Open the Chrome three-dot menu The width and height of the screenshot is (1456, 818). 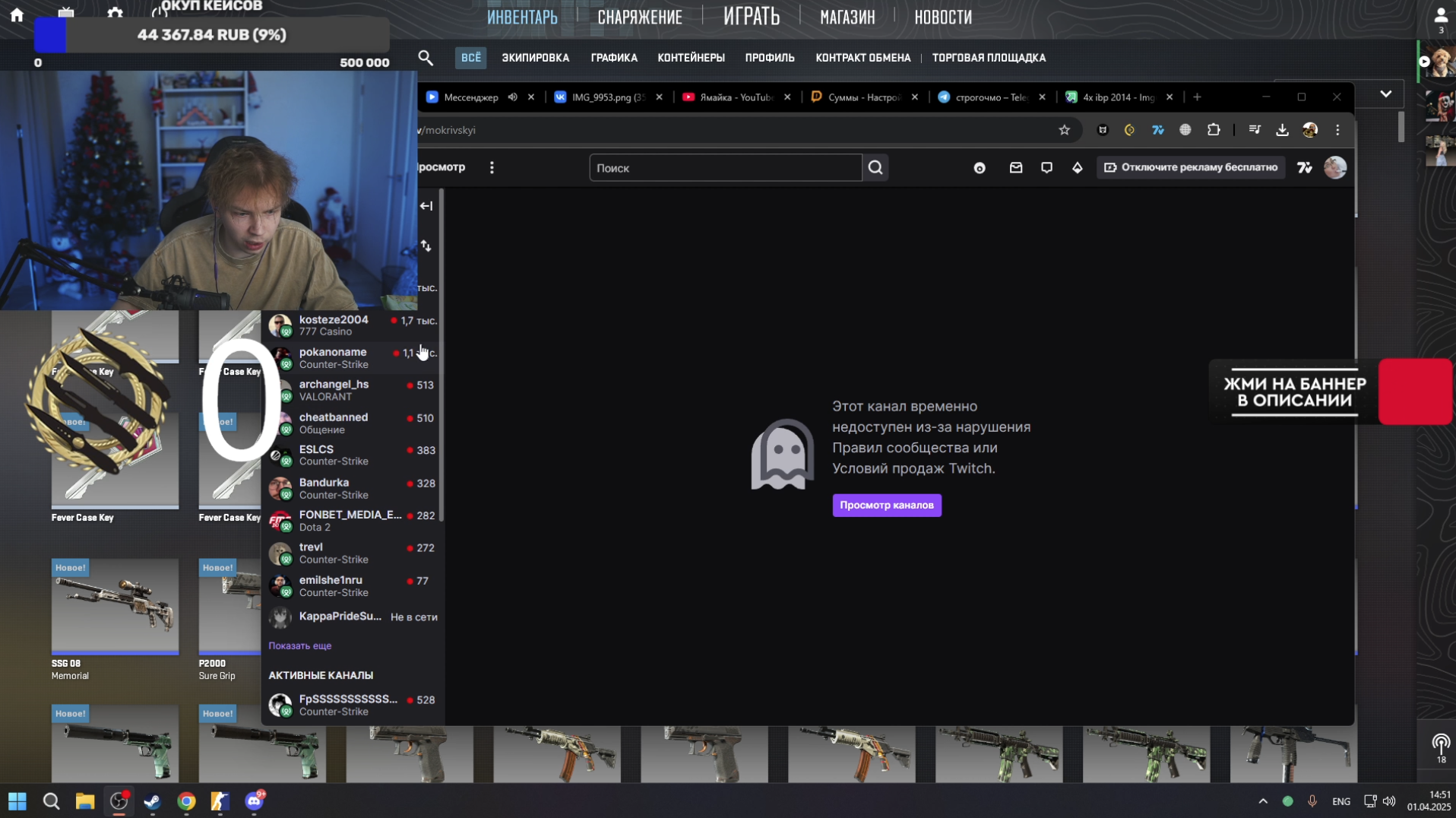point(1337,130)
